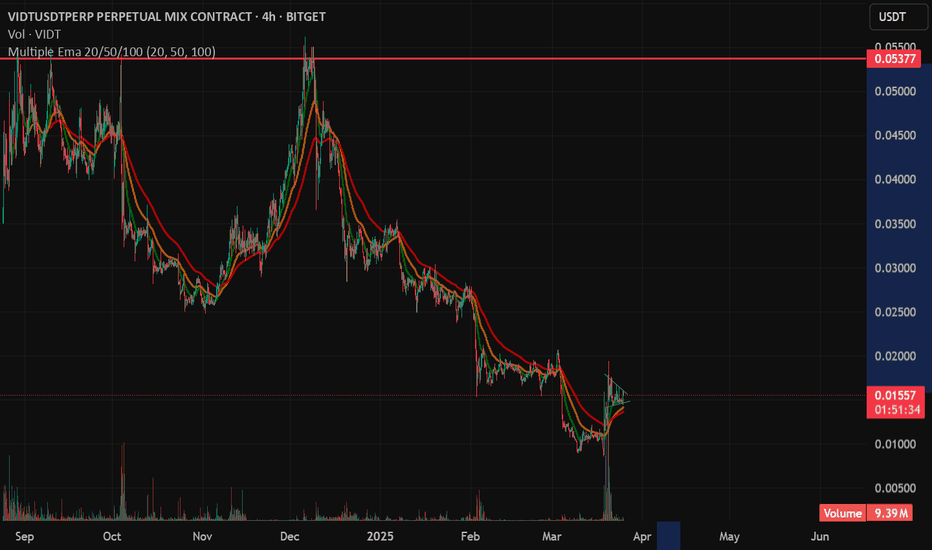Click the 2025 label on time axis
This screenshot has height=550, width=932.
pyautogui.click(x=380, y=536)
